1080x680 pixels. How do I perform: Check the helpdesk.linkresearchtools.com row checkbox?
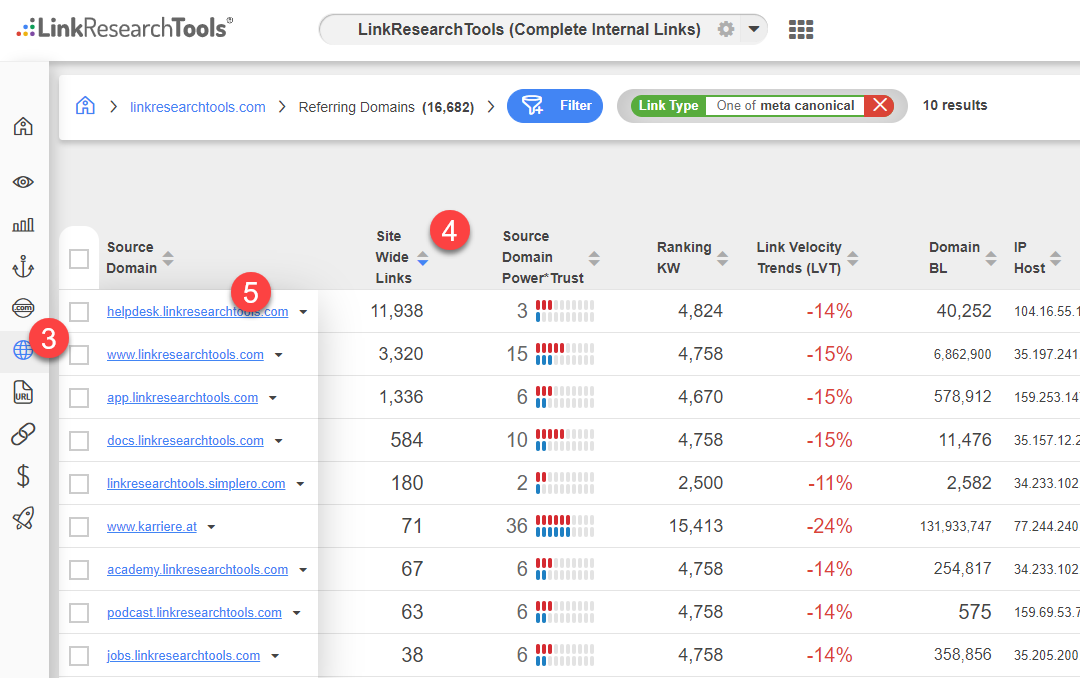pos(79,311)
